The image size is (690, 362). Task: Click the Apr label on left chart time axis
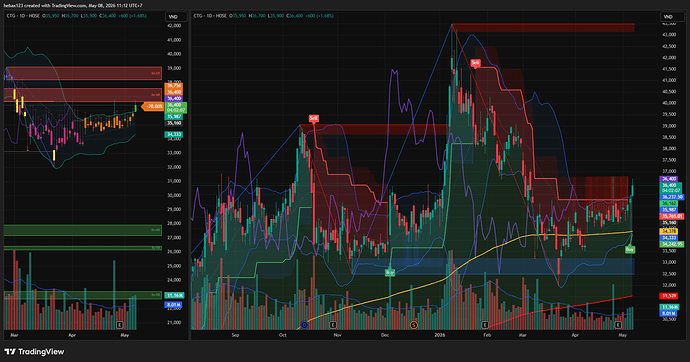click(72, 335)
